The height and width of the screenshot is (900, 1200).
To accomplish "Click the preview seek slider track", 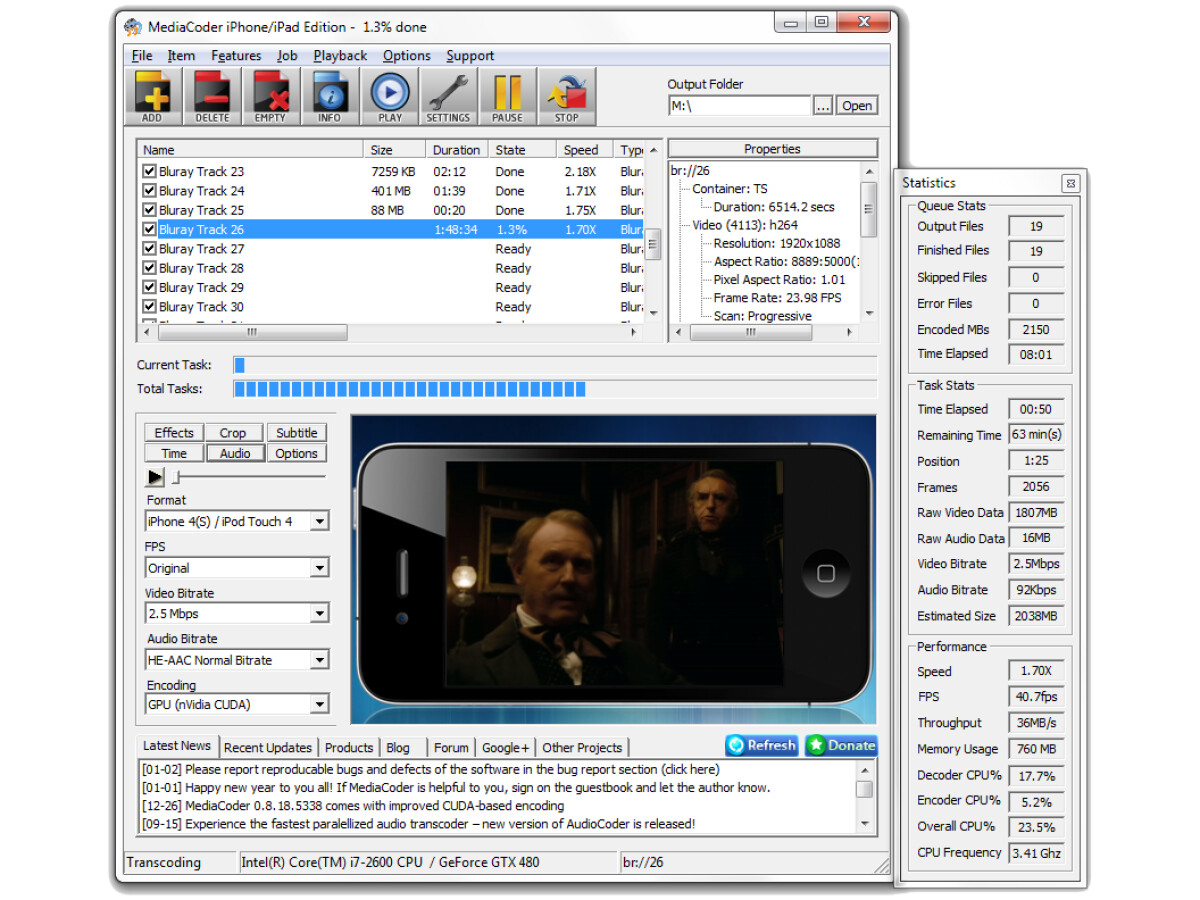I will pos(250,477).
